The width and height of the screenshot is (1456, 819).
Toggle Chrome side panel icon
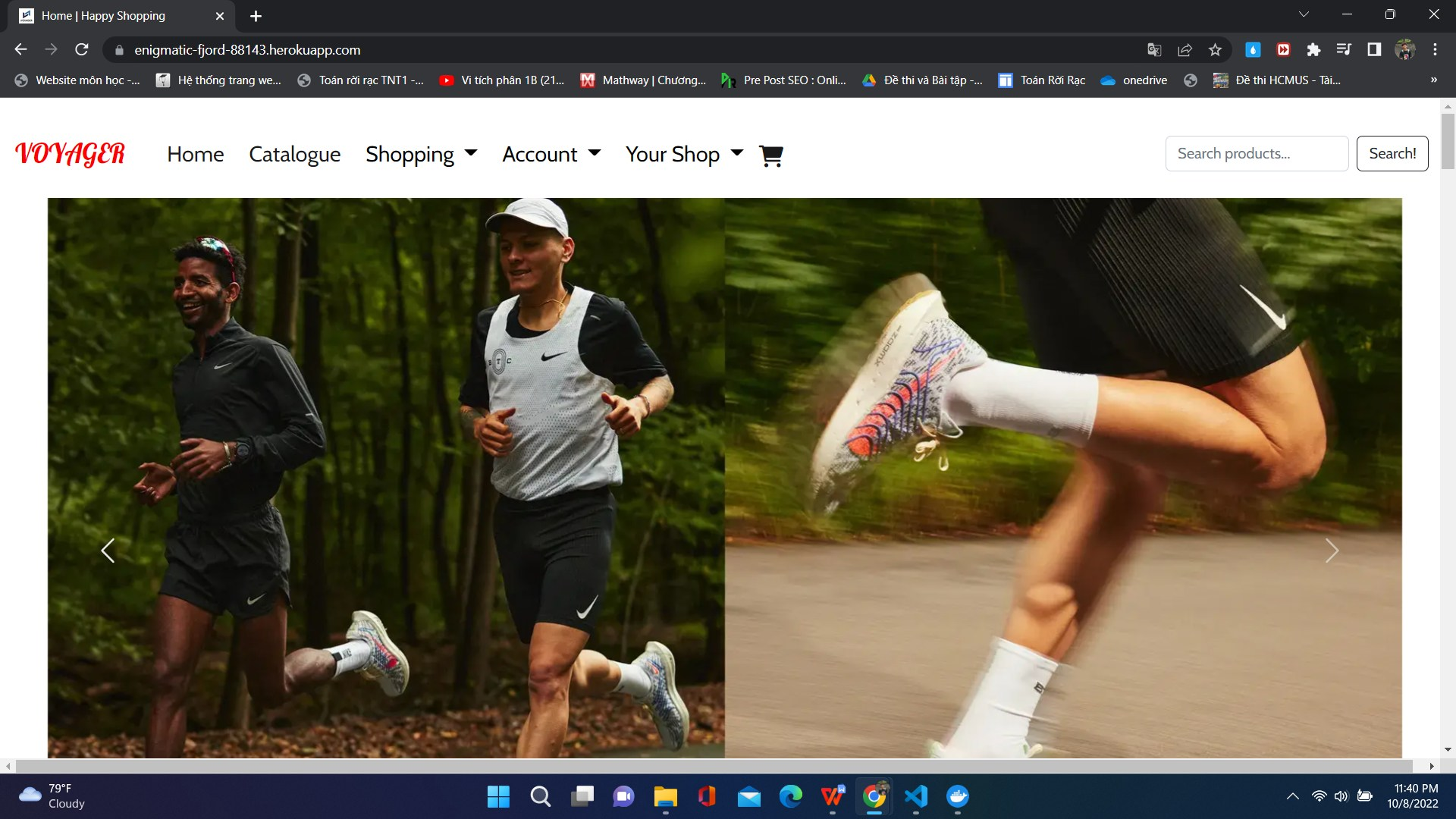click(x=1374, y=50)
